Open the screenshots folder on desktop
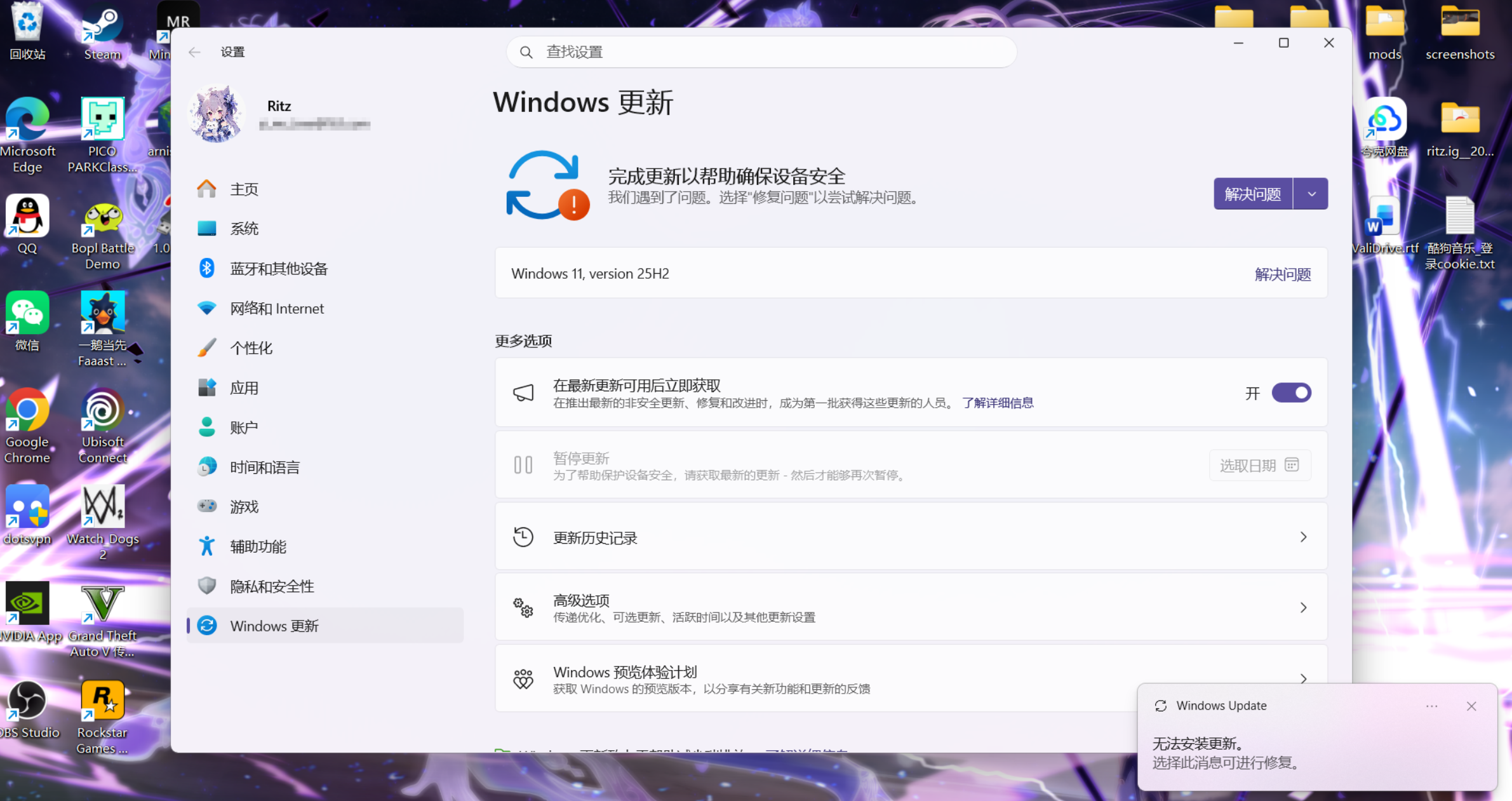This screenshot has width=1512, height=801. coord(1460,32)
